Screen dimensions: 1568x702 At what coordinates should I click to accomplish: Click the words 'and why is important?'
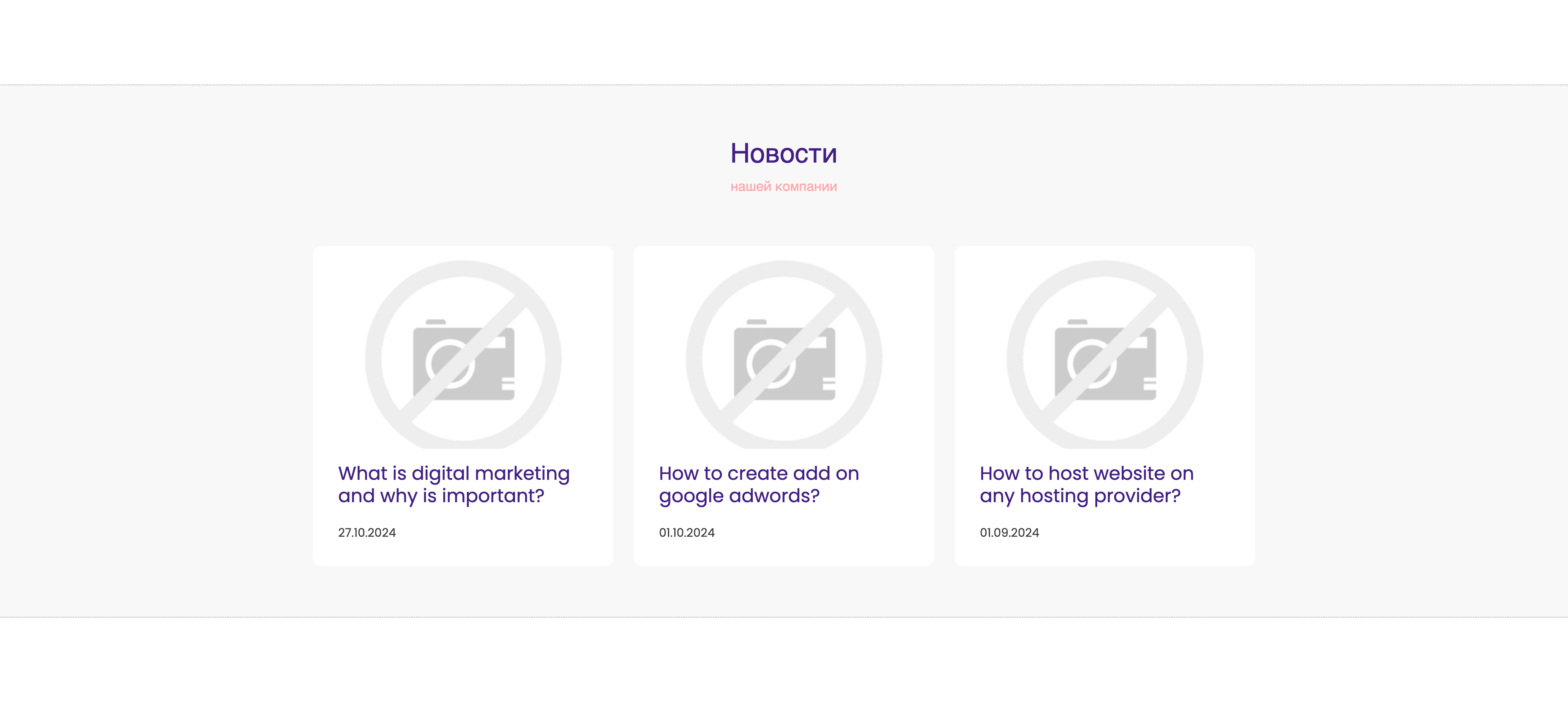(x=441, y=496)
